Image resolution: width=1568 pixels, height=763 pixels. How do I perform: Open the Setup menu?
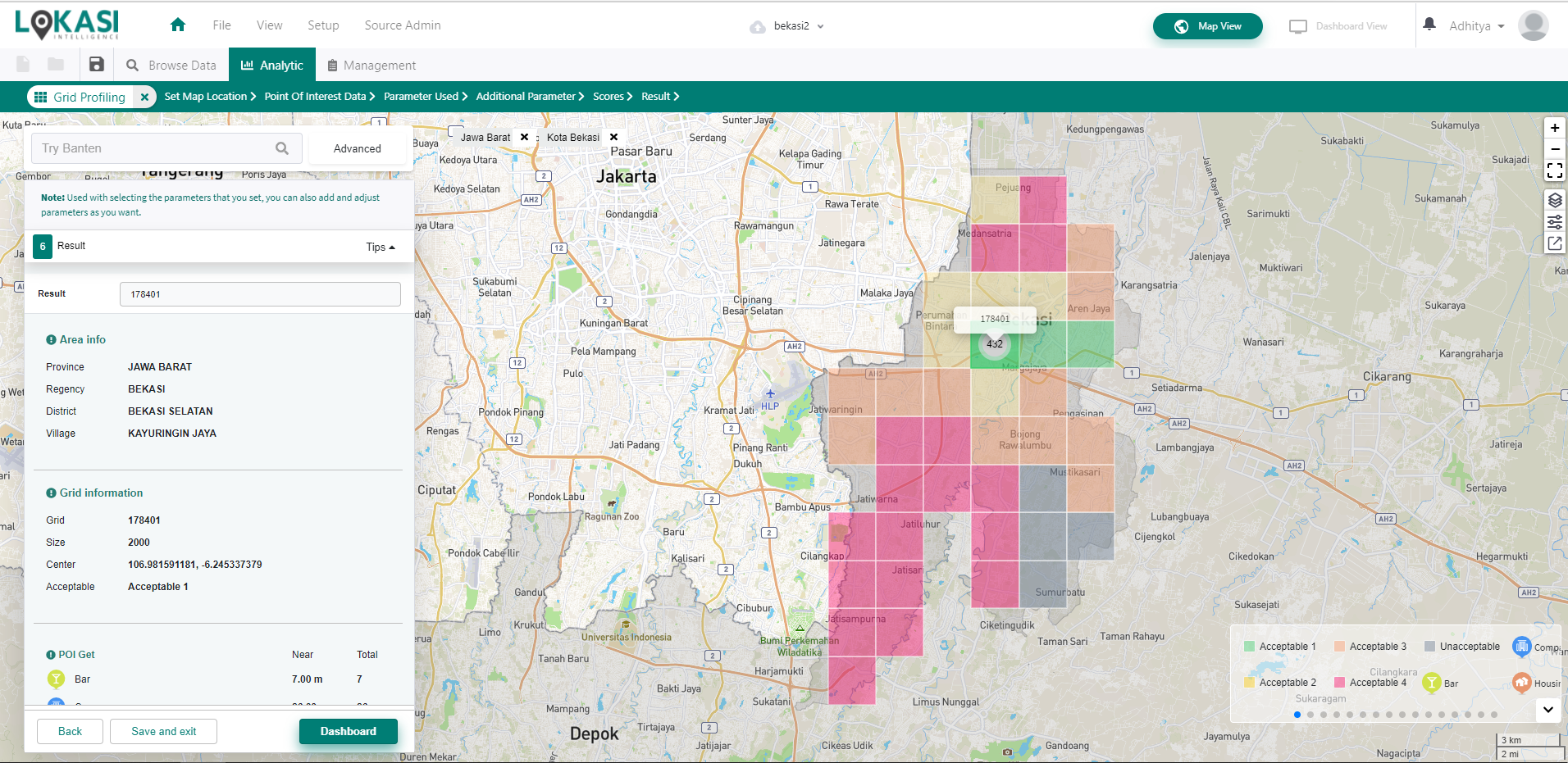[x=323, y=25]
